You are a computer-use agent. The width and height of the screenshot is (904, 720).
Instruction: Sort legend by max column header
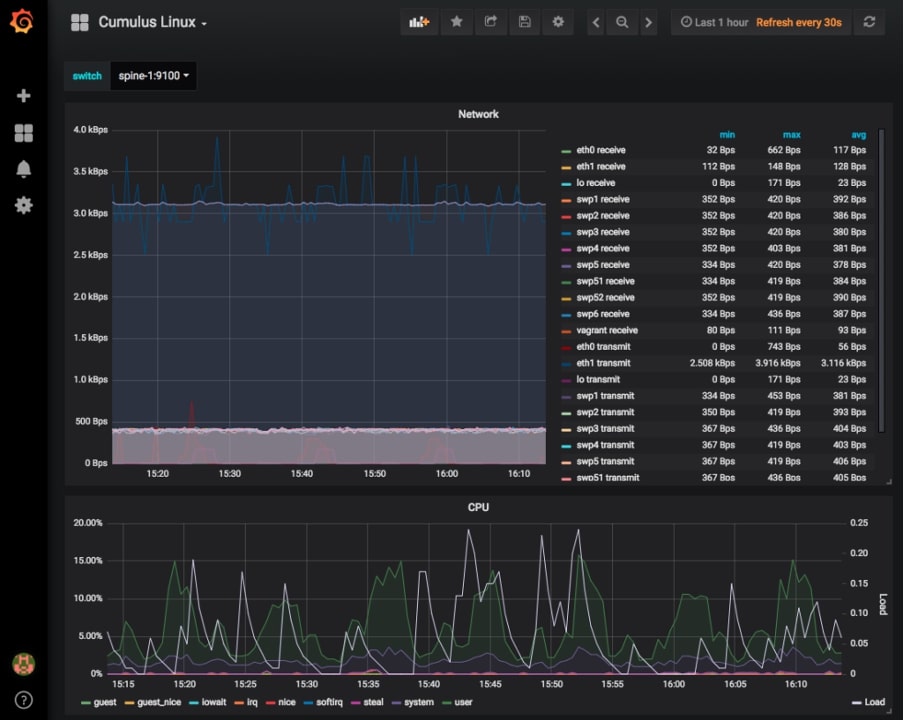click(x=791, y=135)
